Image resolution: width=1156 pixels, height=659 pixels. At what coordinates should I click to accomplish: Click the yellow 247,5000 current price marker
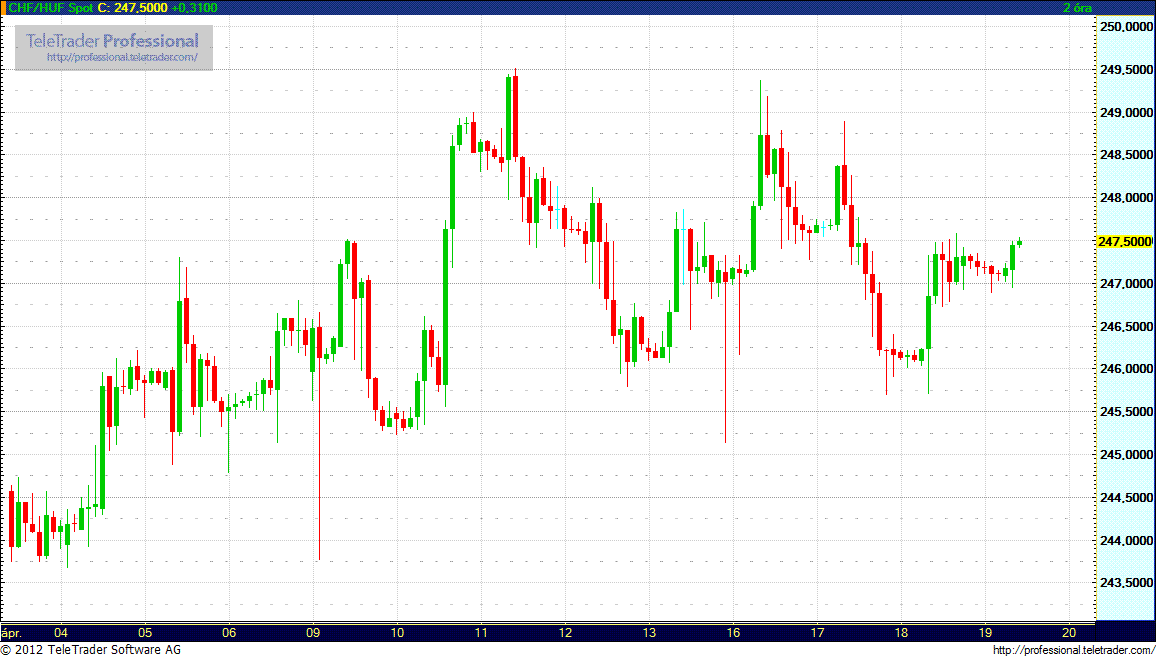coord(1125,241)
